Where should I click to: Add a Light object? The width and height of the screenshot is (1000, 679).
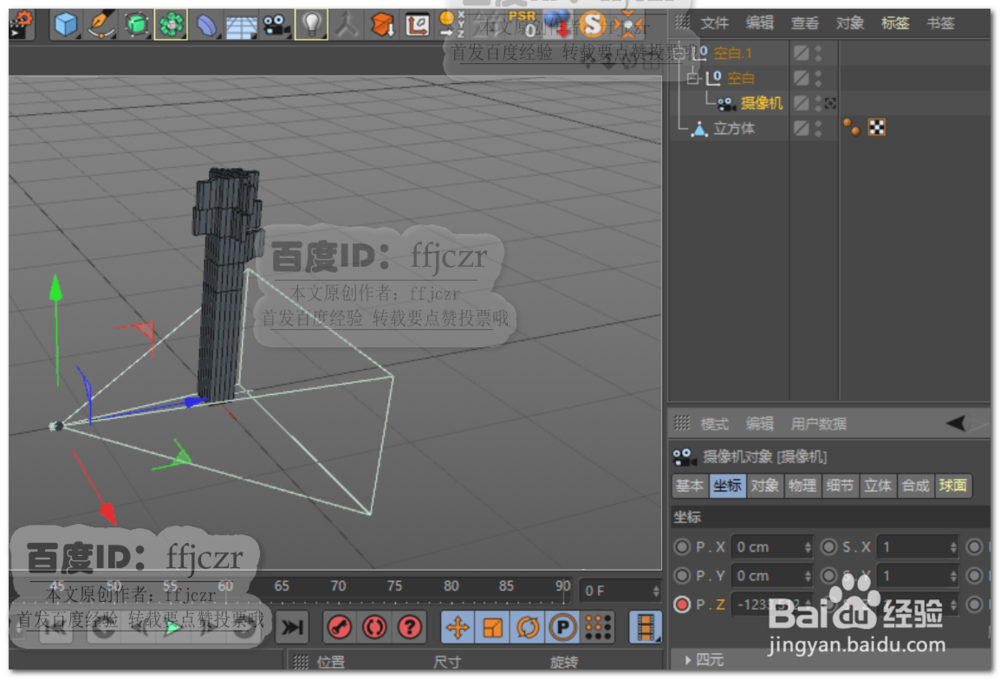[311, 25]
